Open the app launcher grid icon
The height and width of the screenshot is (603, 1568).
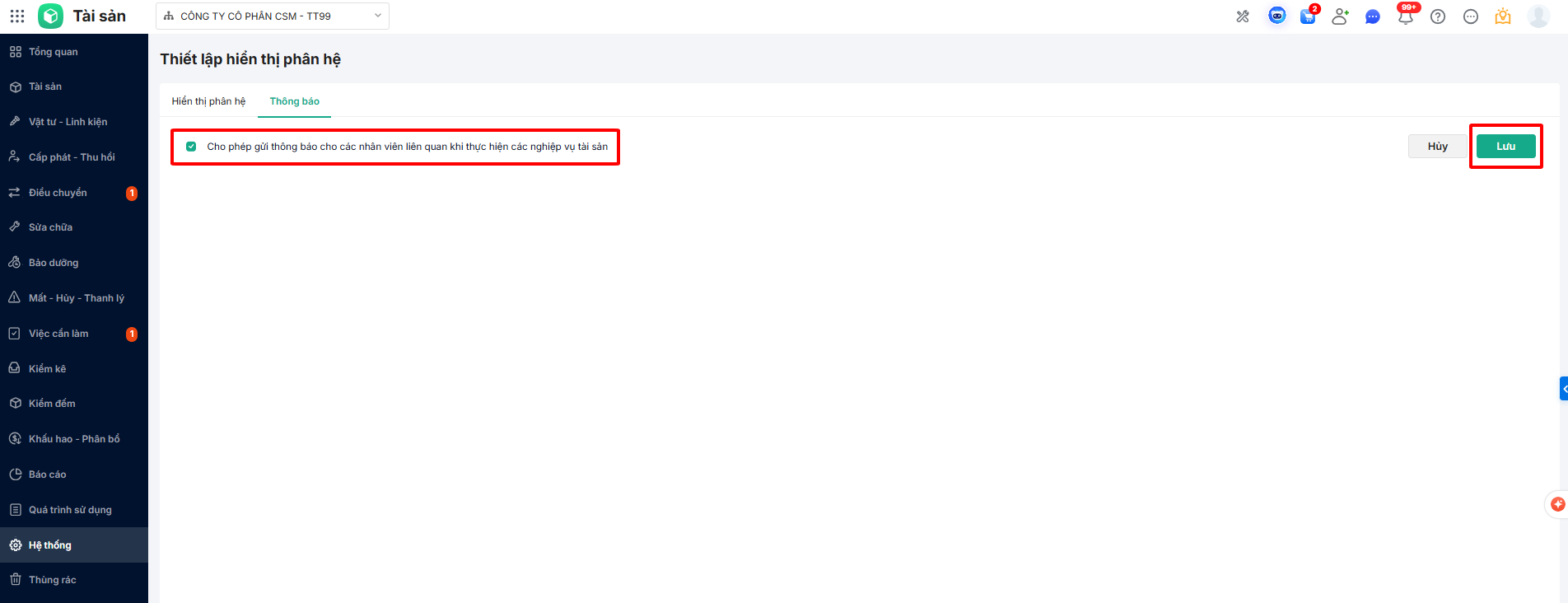[17, 16]
